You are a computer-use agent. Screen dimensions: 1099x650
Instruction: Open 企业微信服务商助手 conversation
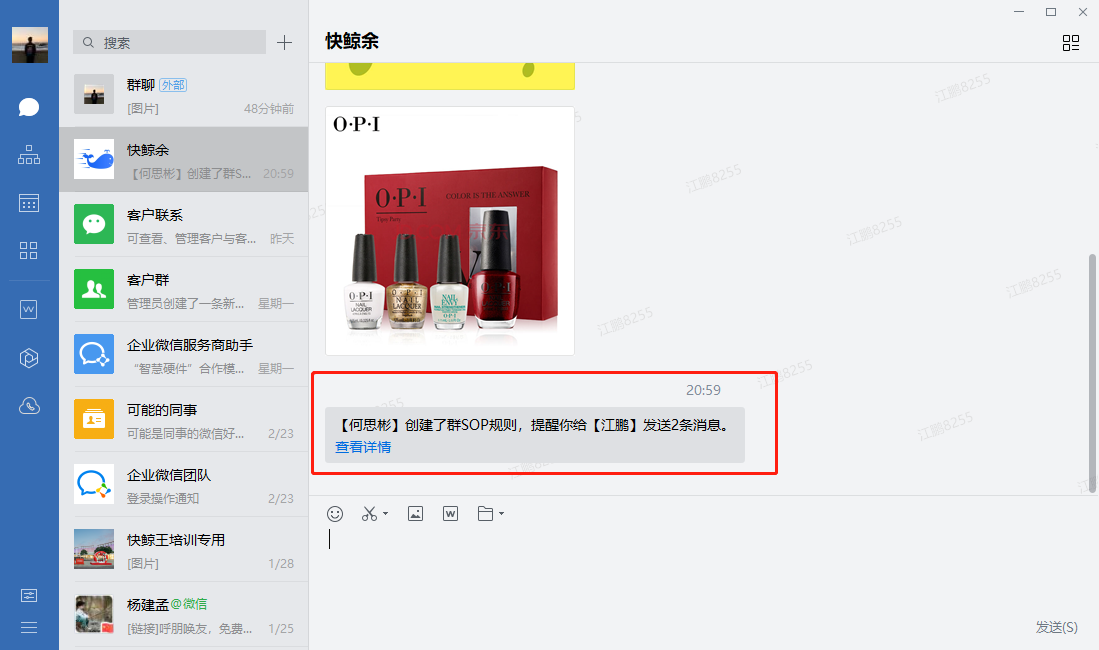(184, 354)
